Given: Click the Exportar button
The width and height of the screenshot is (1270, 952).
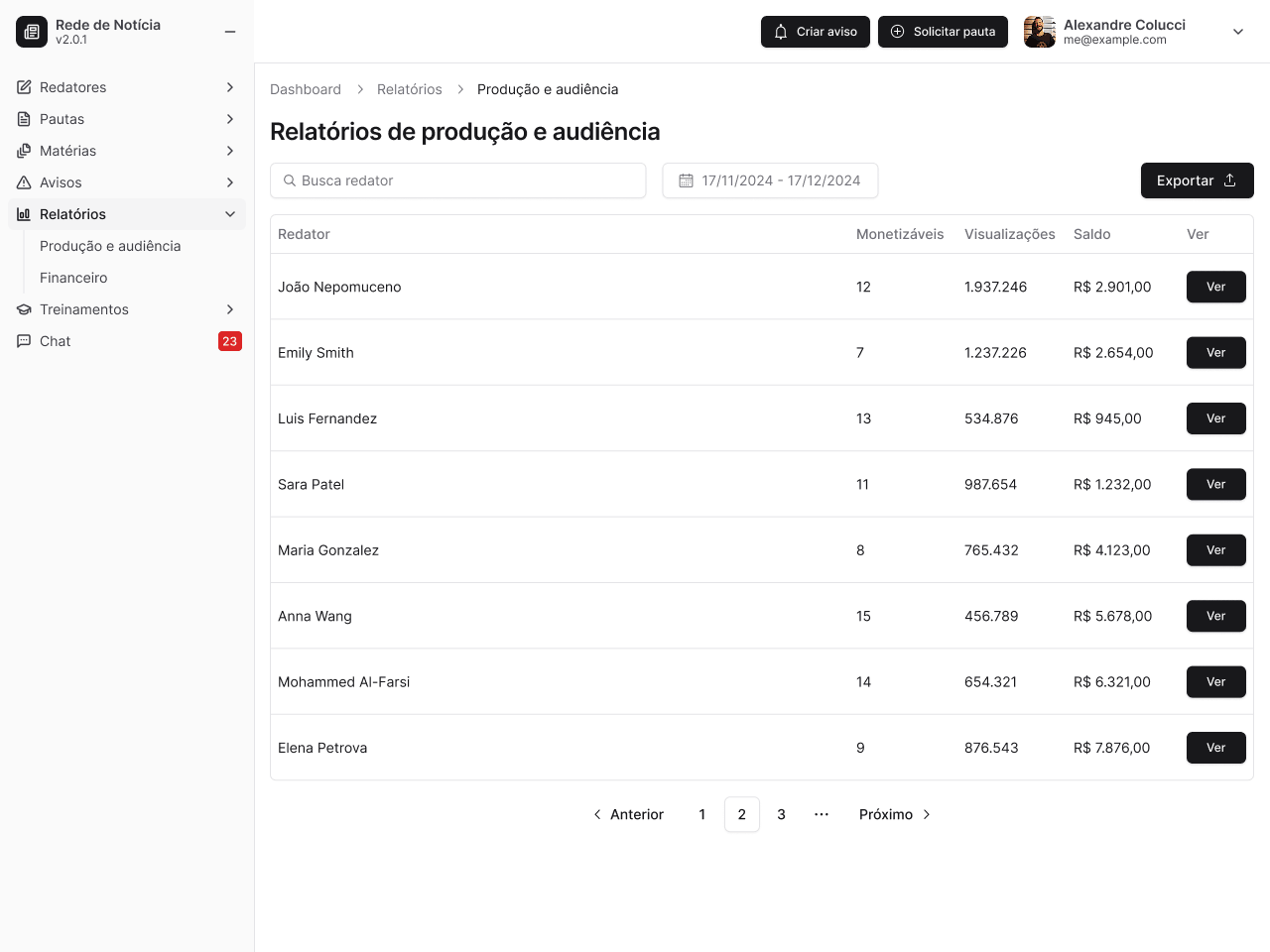Looking at the screenshot, I should [x=1197, y=180].
